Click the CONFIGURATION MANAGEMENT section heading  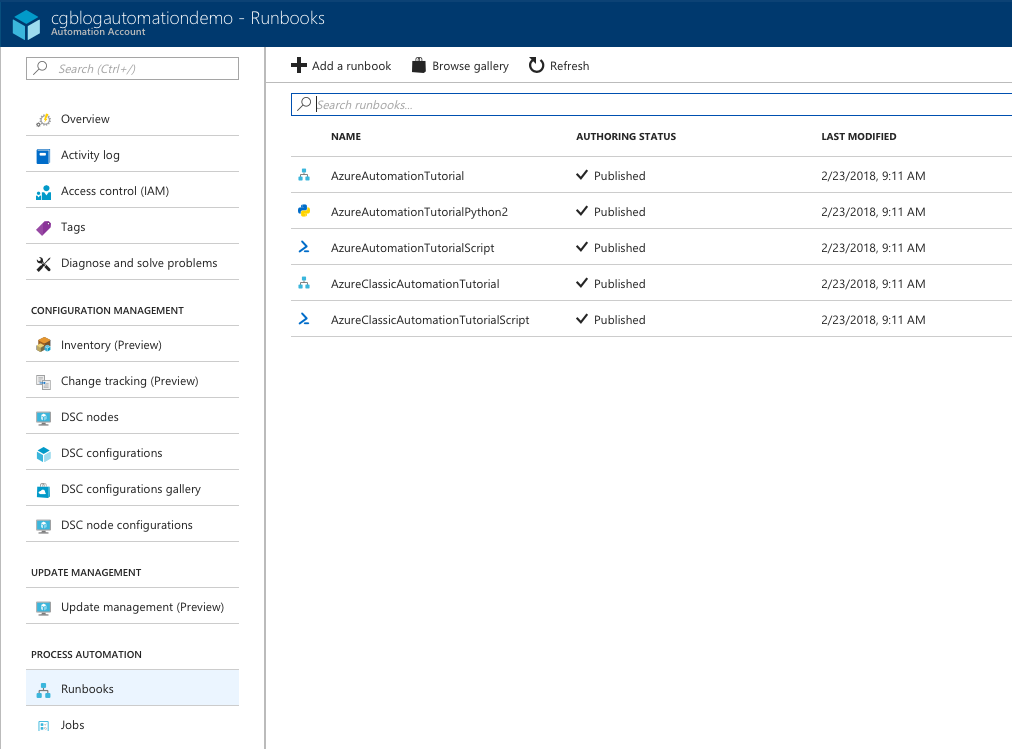(x=107, y=311)
